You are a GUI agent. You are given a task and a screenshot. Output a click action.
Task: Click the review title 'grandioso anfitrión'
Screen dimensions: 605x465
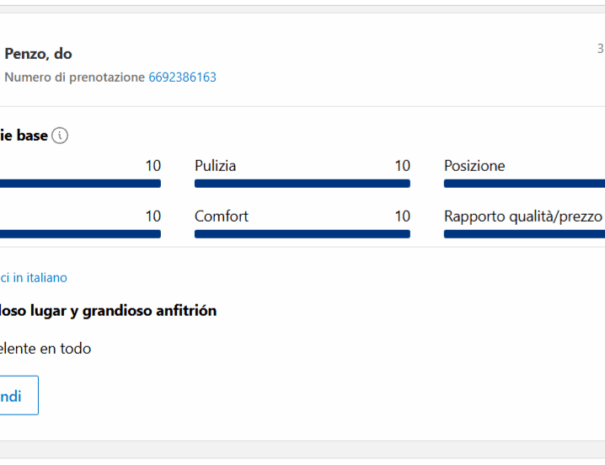pos(149,311)
